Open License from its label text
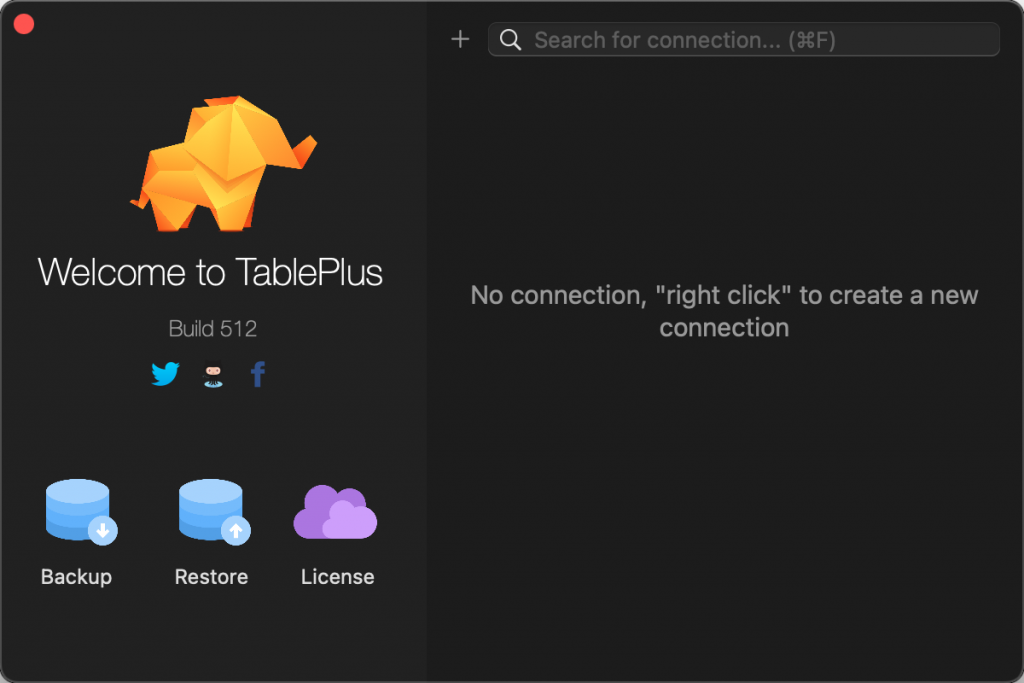Viewport: 1024px width, 683px height. point(336,576)
